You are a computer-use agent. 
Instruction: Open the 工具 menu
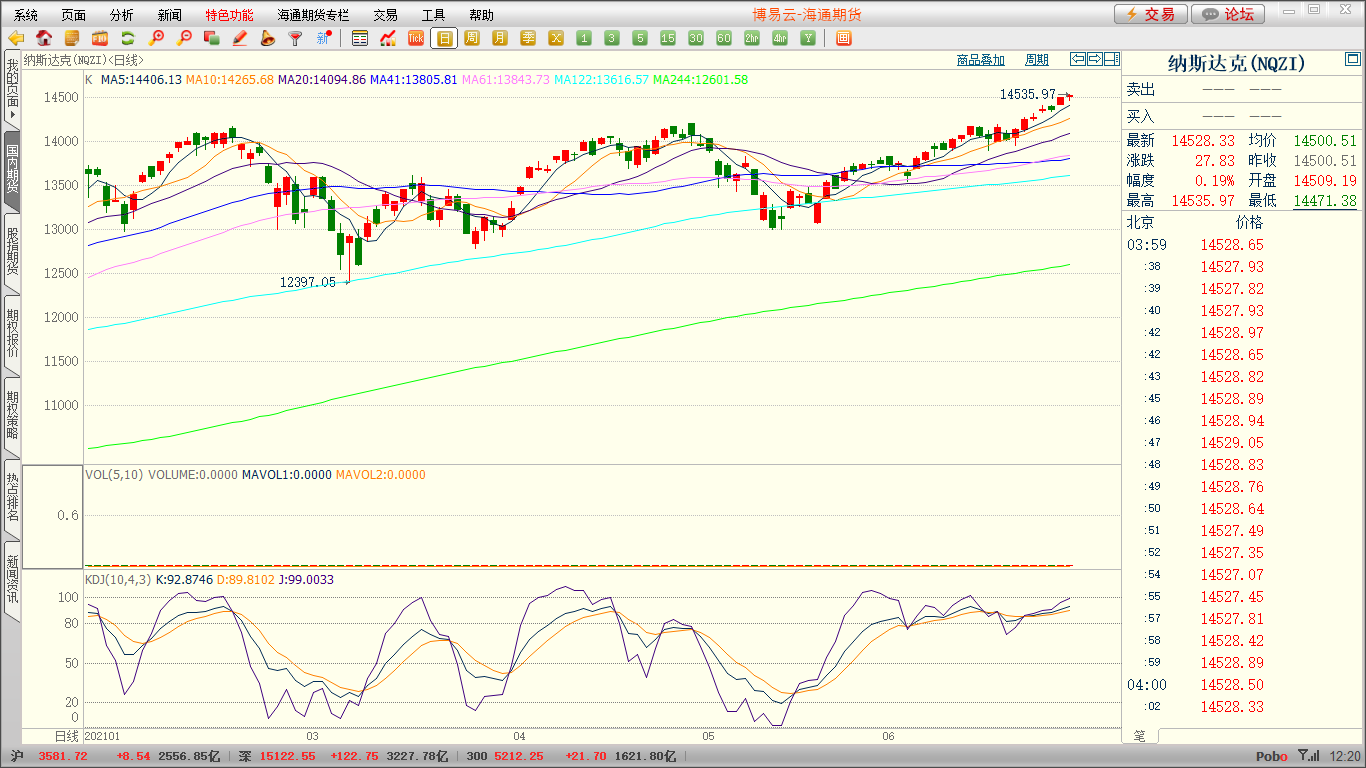click(x=434, y=15)
